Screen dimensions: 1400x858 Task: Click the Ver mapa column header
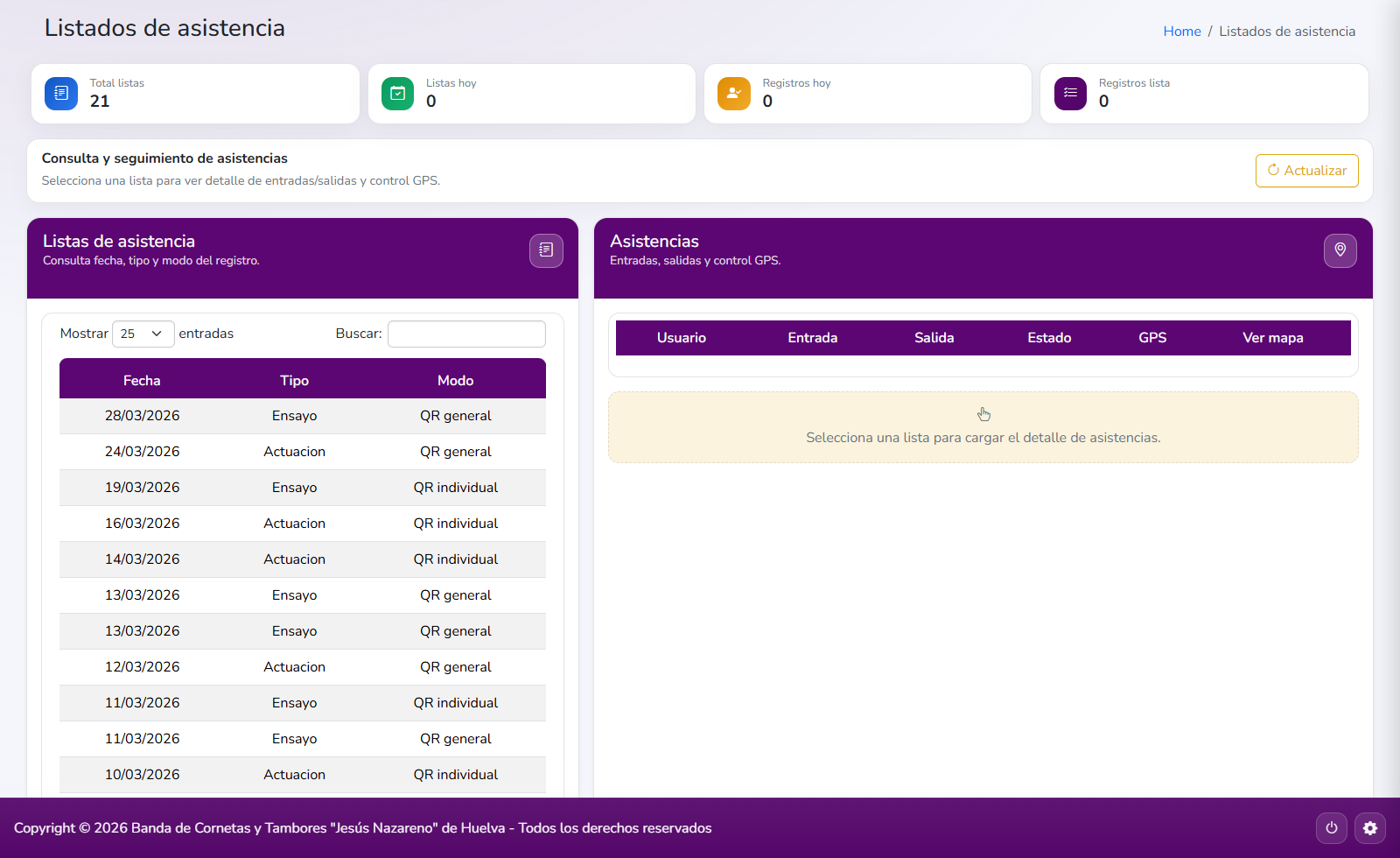click(x=1272, y=338)
